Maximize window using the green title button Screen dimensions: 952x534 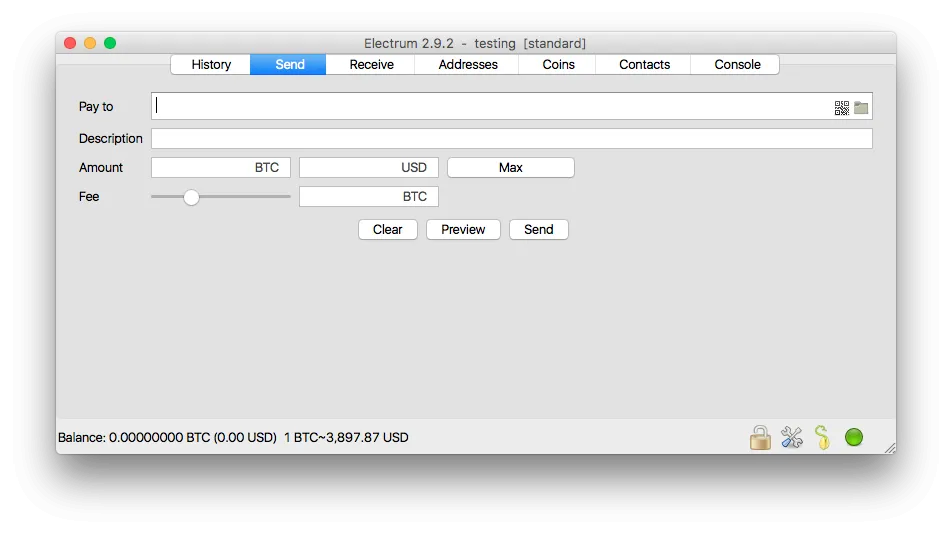pos(110,43)
